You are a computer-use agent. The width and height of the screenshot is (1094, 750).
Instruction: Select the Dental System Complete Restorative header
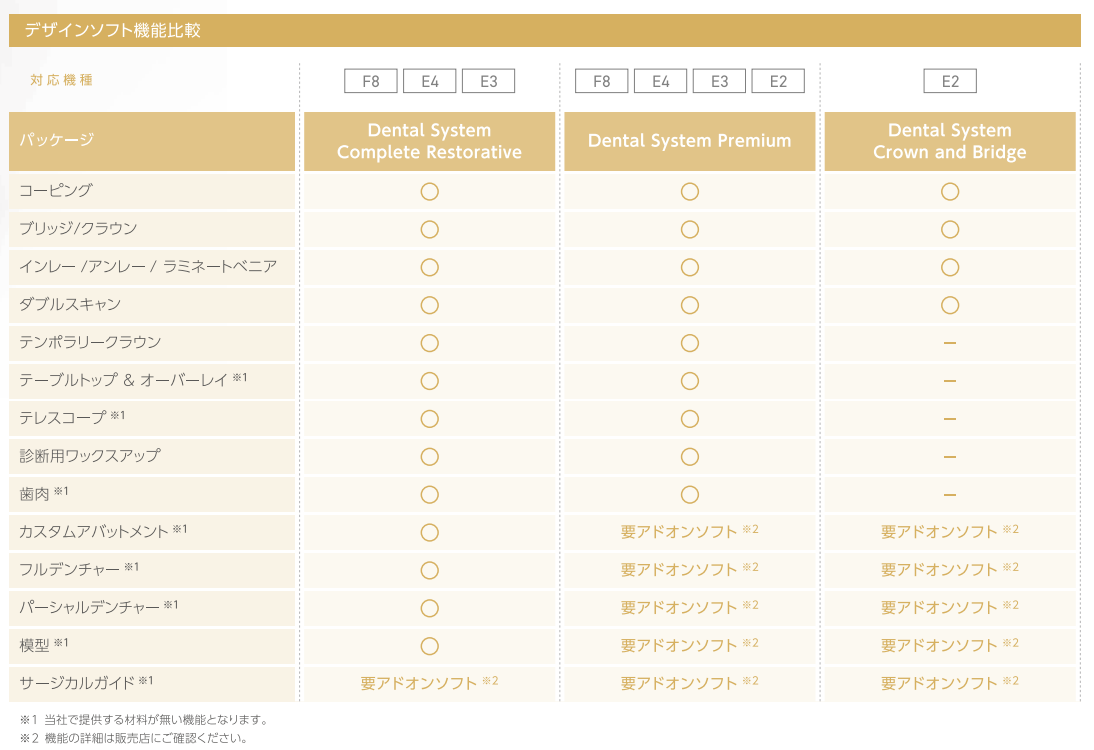[x=429, y=141]
